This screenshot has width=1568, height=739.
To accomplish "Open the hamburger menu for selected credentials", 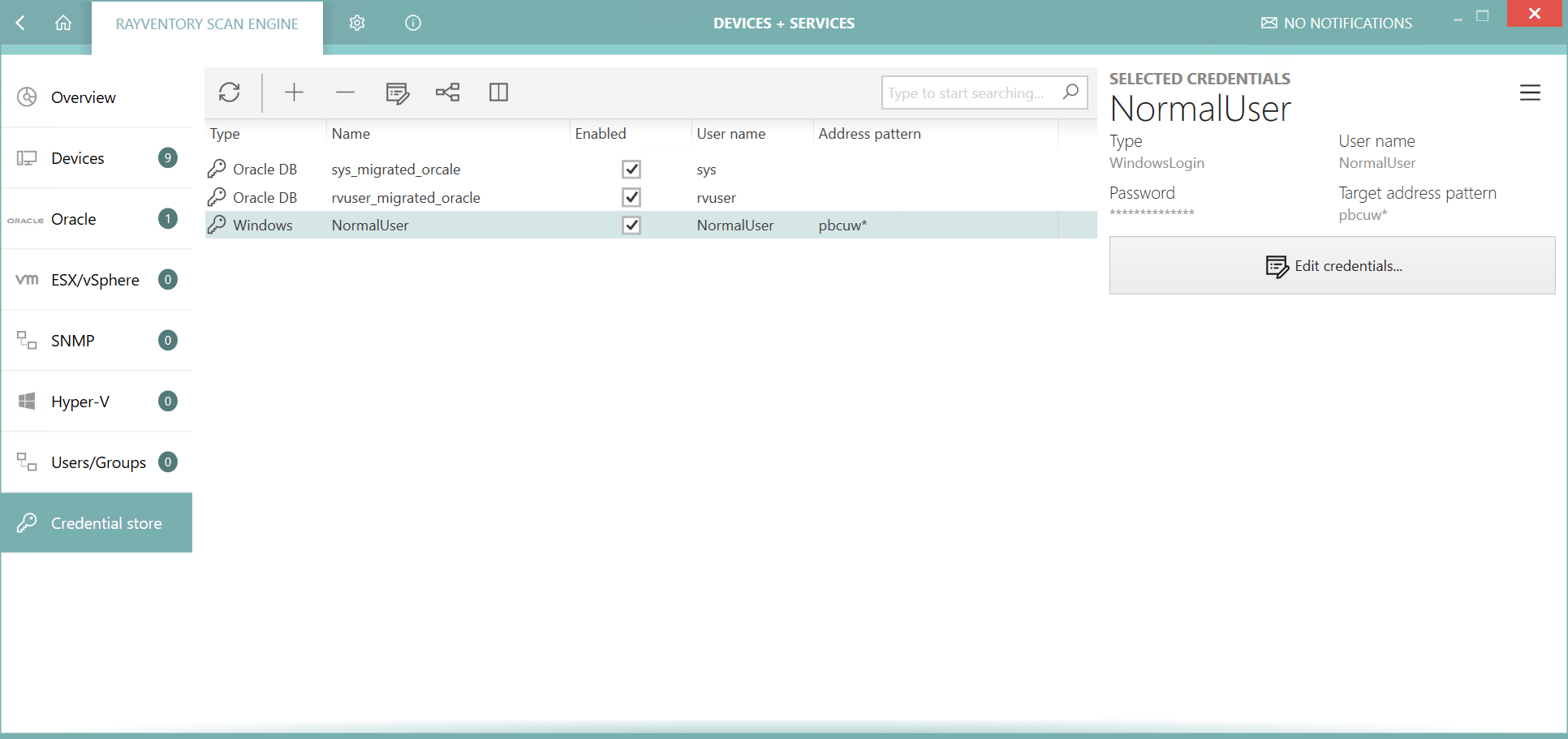I will pos(1529,93).
